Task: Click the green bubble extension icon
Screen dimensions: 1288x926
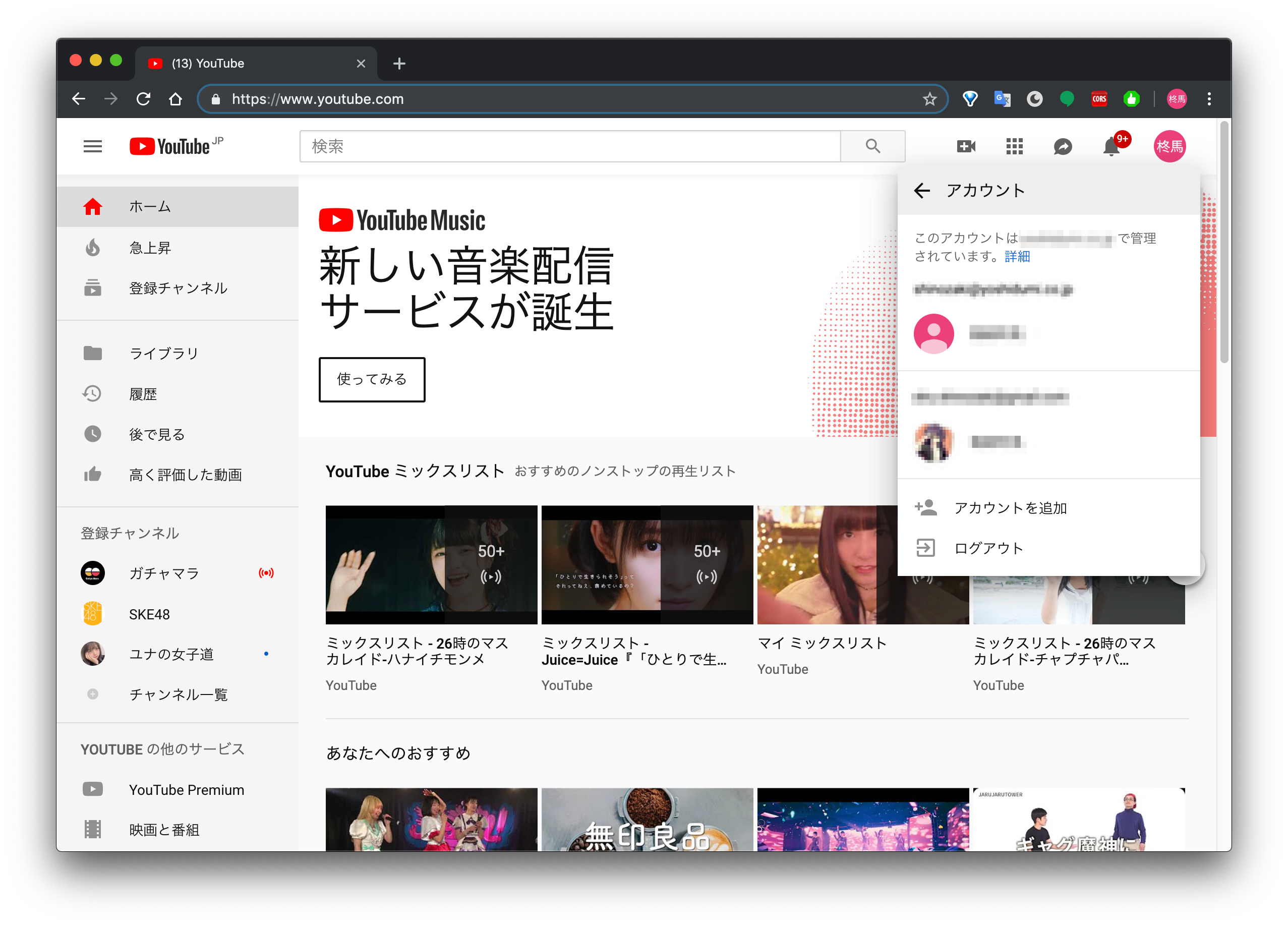Action: point(1067,99)
